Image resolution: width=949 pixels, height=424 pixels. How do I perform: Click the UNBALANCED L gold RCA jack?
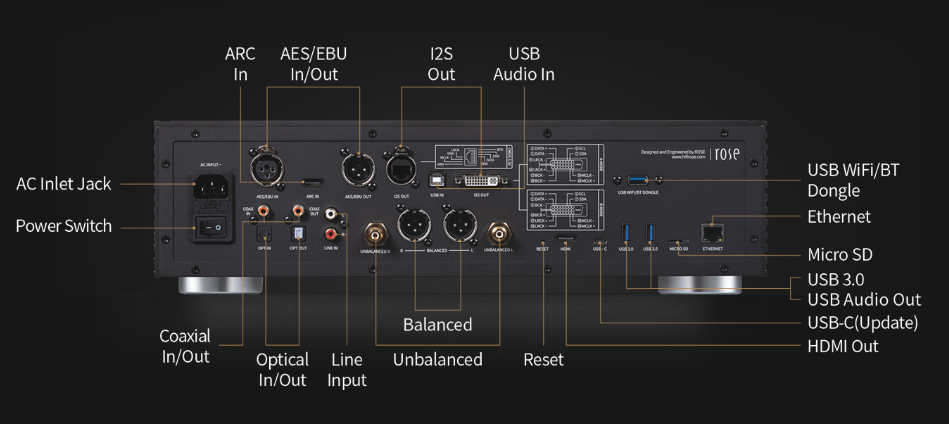click(499, 232)
